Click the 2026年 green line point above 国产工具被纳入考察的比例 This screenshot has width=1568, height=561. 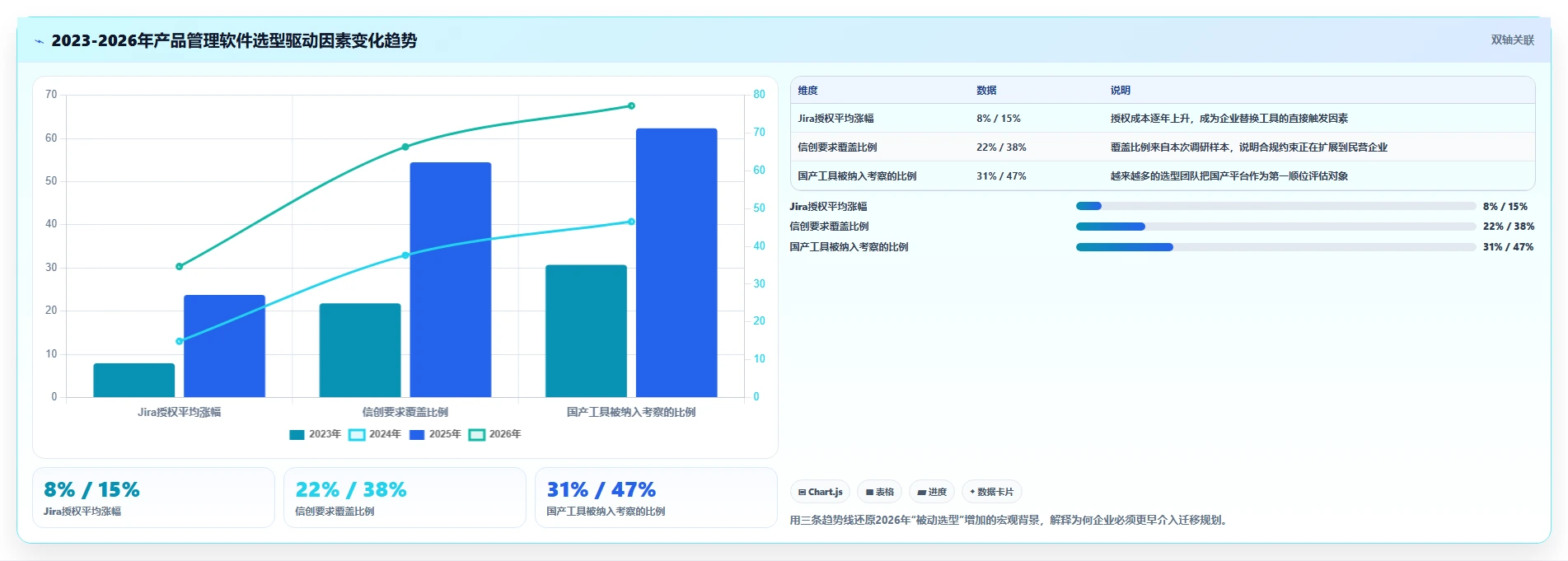click(631, 105)
